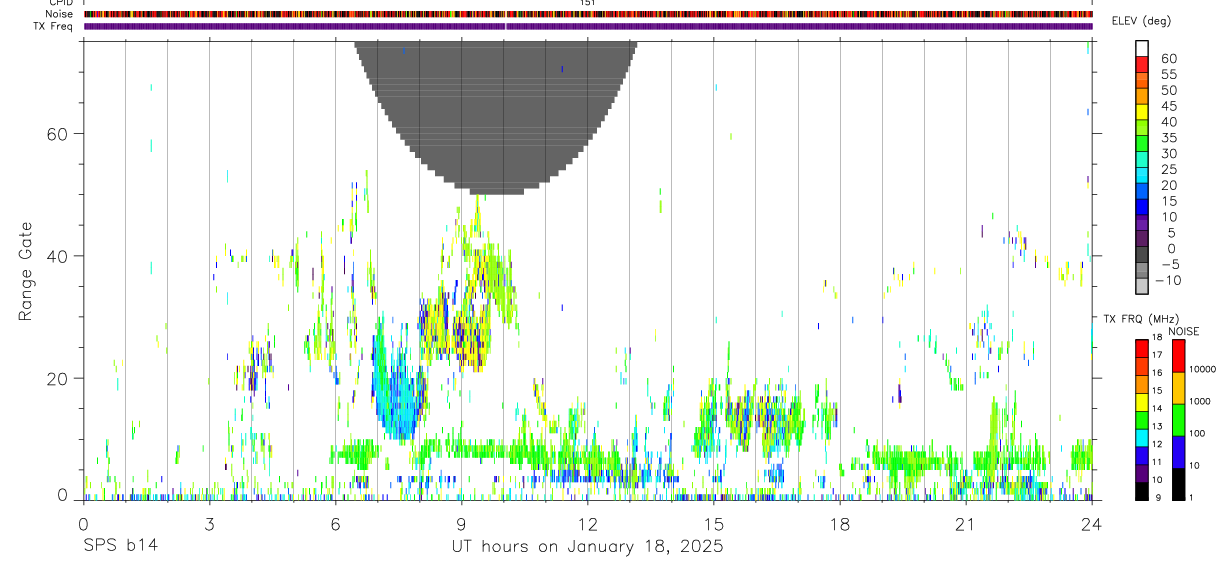Click the dense cyan-blue echo cluster near 7.5 UT

click(398, 395)
